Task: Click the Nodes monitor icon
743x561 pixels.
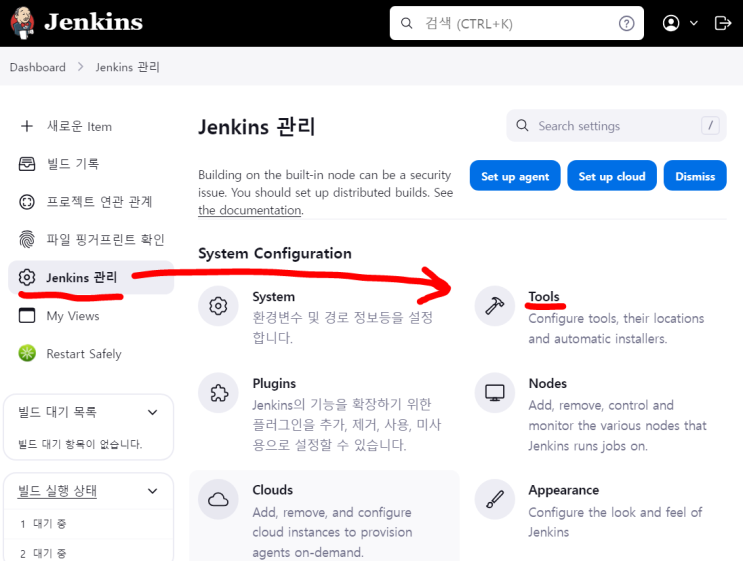Action: (495, 393)
